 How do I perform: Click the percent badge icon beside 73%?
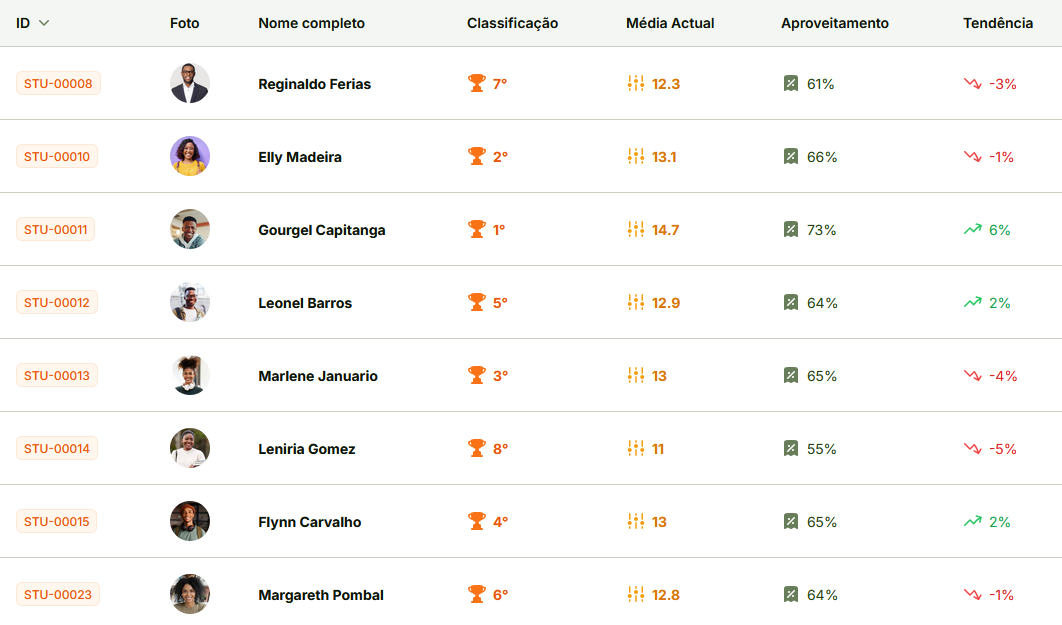point(791,229)
